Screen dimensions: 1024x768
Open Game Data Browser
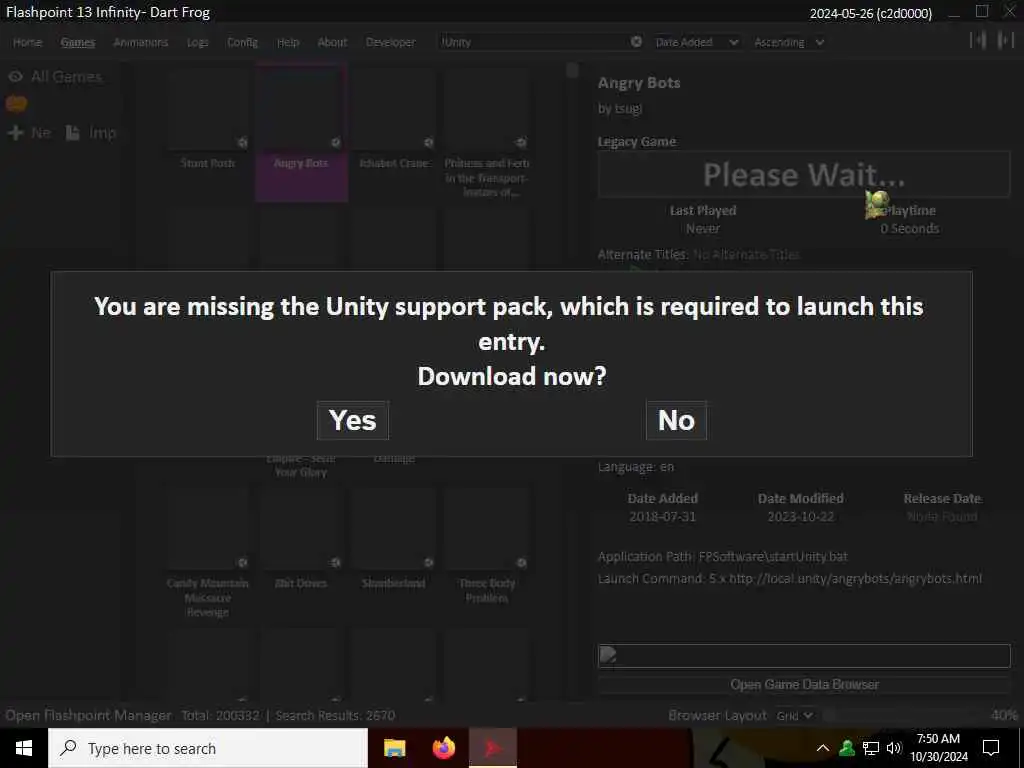(x=804, y=684)
